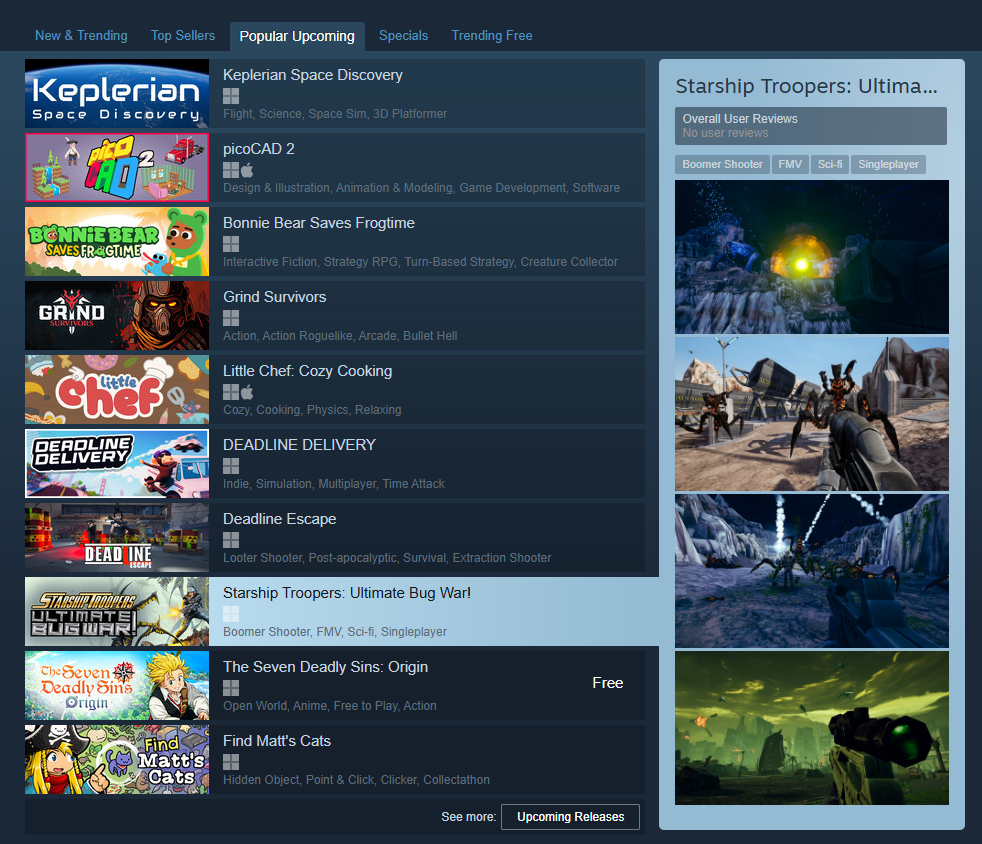The image size is (982, 844).
Task: Click Windows icon for Bonnie Bear Saves Frogtime
Action: 231,244
